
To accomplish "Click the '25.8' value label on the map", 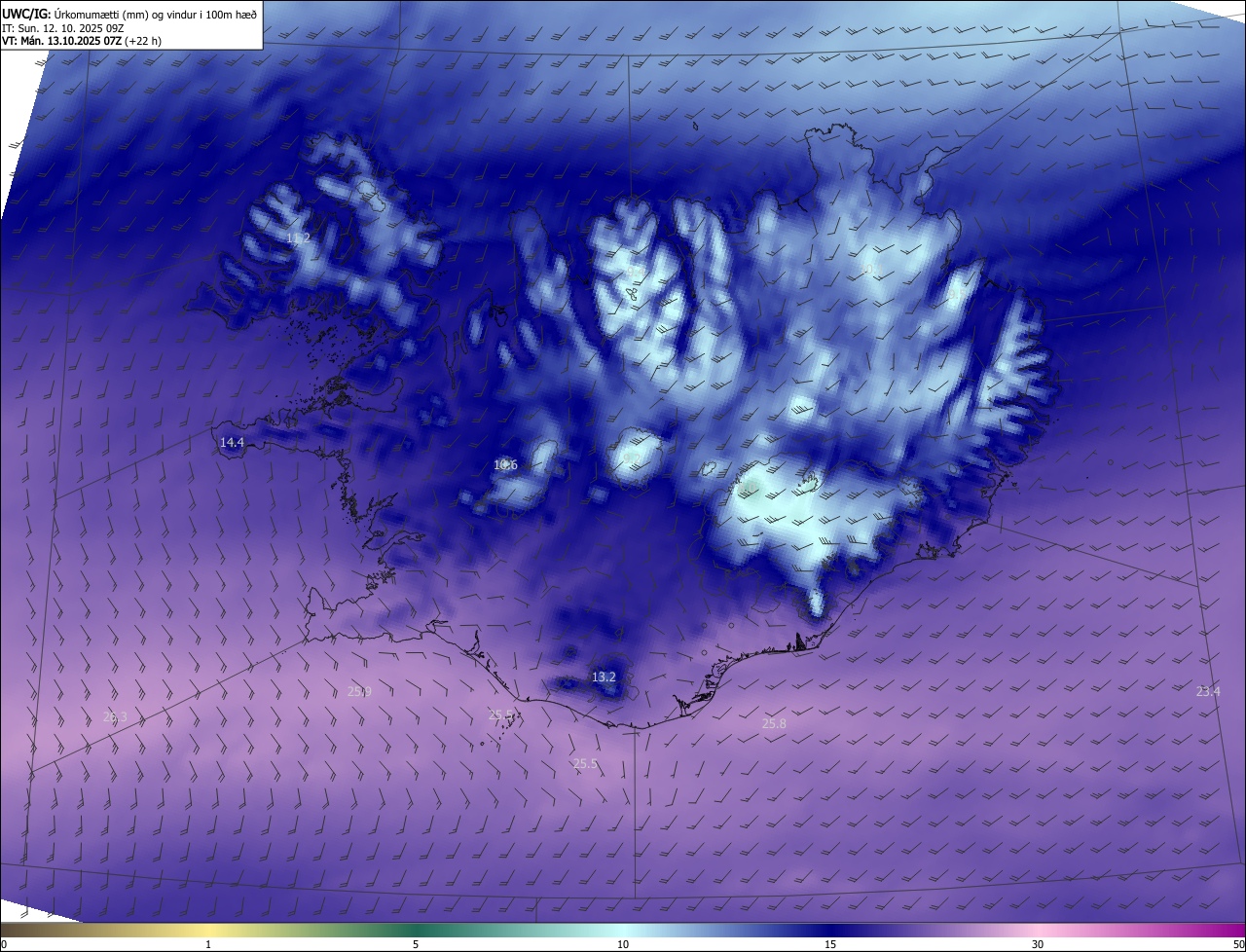I will (774, 723).
